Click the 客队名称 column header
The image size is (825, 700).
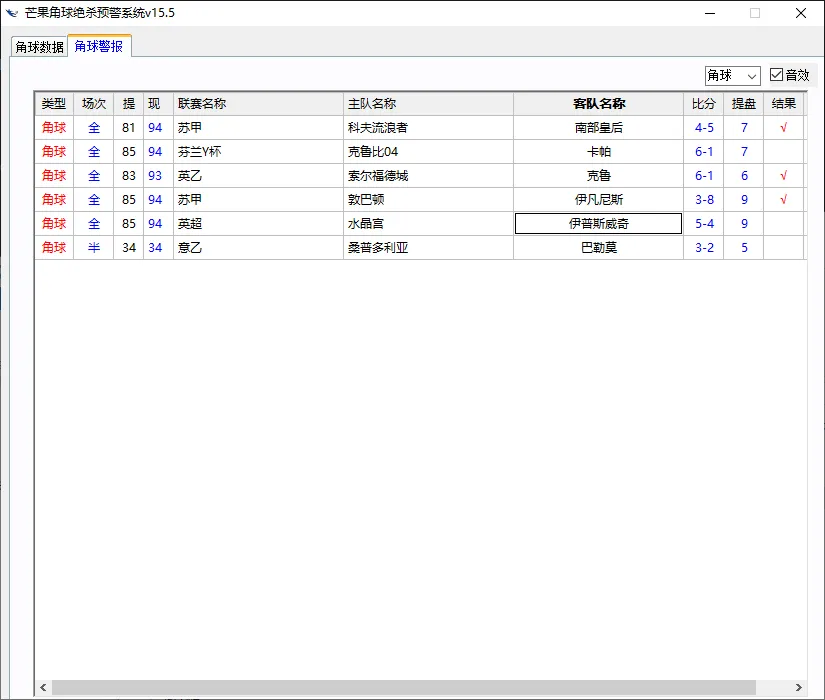(x=598, y=104)
